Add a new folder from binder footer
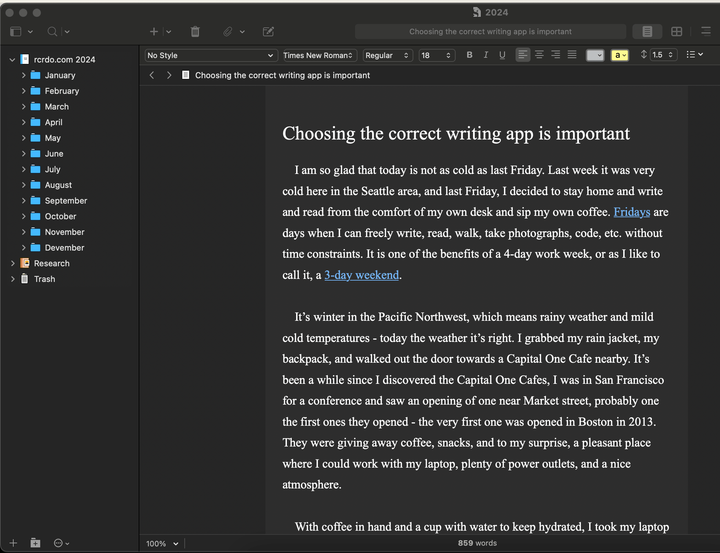The width and height of the screenshot is (720, 553). 35,543
